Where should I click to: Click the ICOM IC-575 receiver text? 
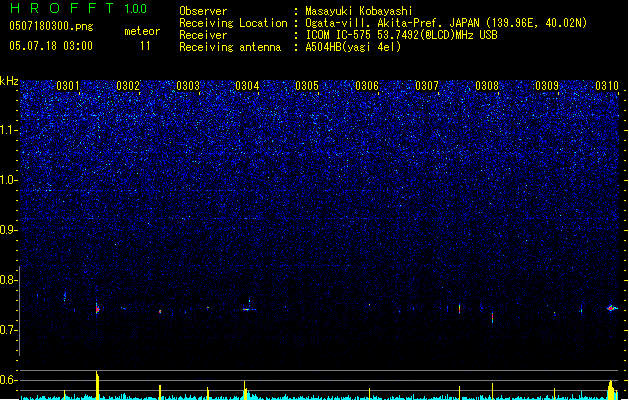[x=401, y=35]
